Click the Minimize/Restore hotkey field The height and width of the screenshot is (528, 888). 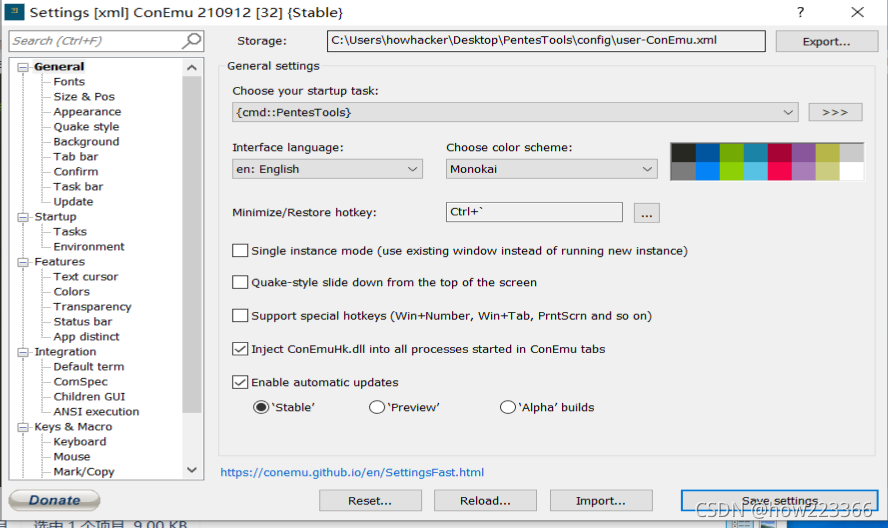[x=534, y=212]
